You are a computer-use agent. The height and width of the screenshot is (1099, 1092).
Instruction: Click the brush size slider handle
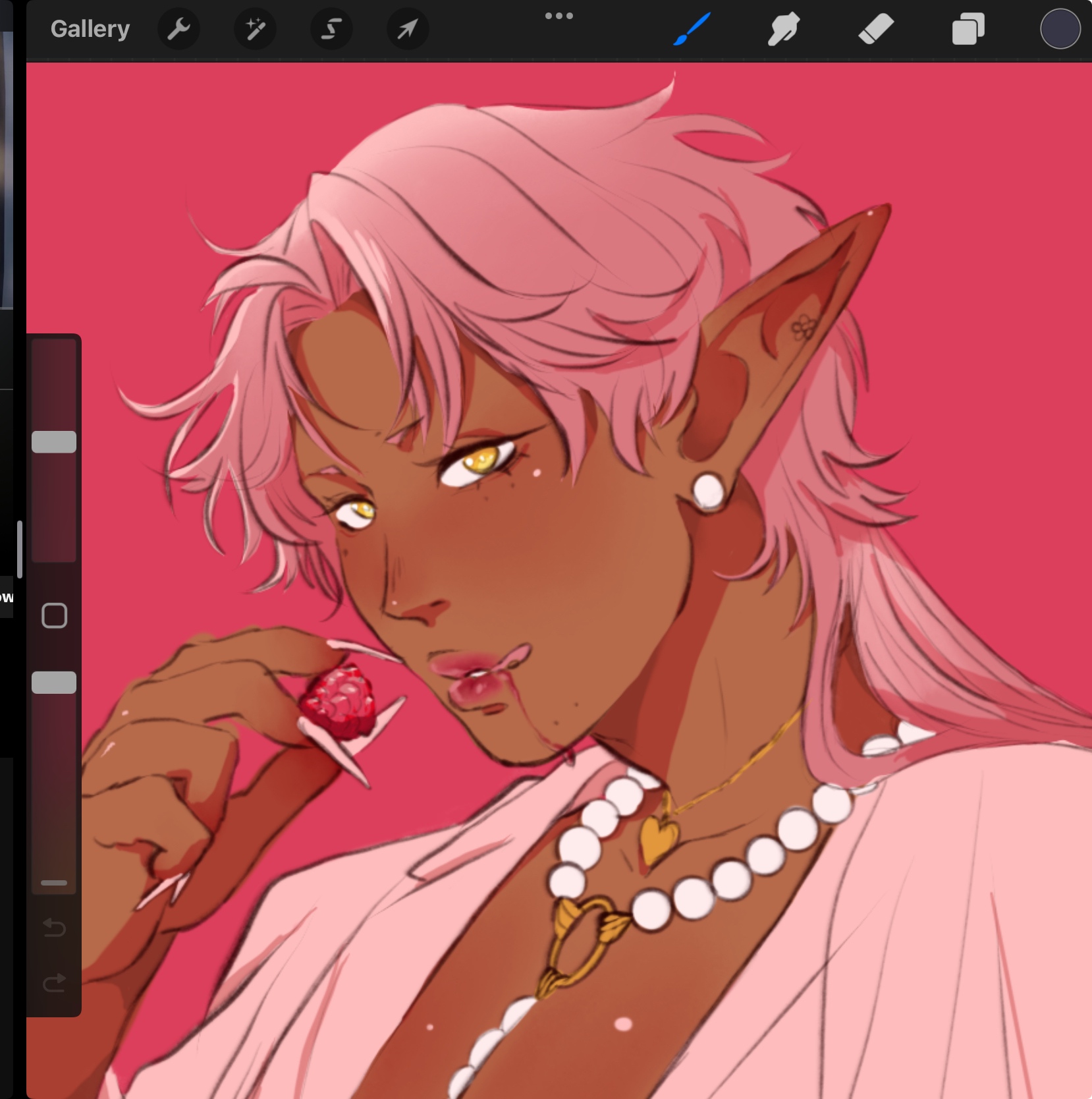coord(54,442)
